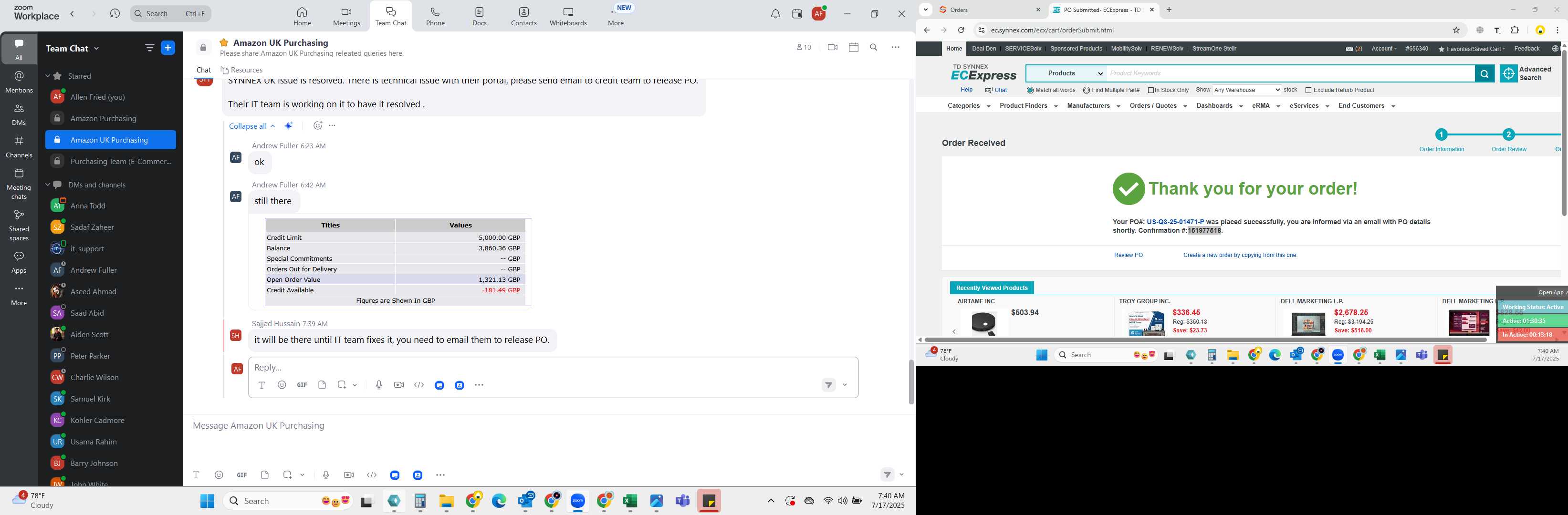Expand Orders / Quotes menu
The height and width of the screenshot is (515, 1568).
pyautogui.click(x=1158, y=106)
